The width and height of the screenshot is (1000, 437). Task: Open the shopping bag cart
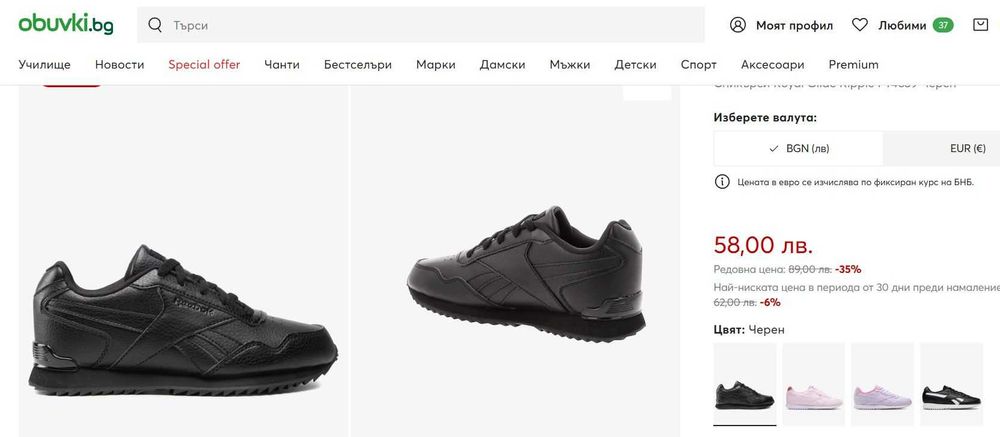pos(980,25)
